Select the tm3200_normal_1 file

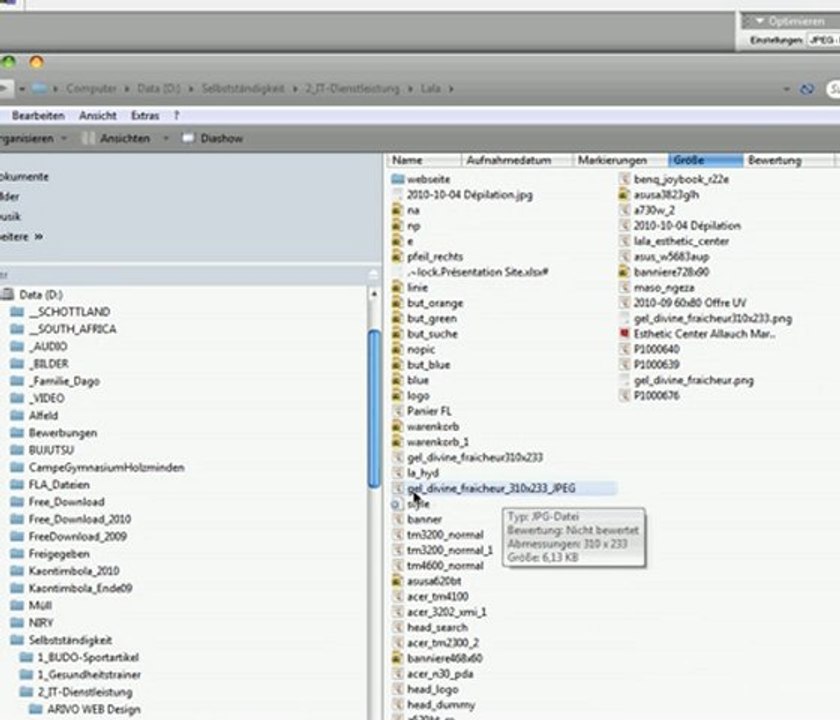tap(450, 550)
